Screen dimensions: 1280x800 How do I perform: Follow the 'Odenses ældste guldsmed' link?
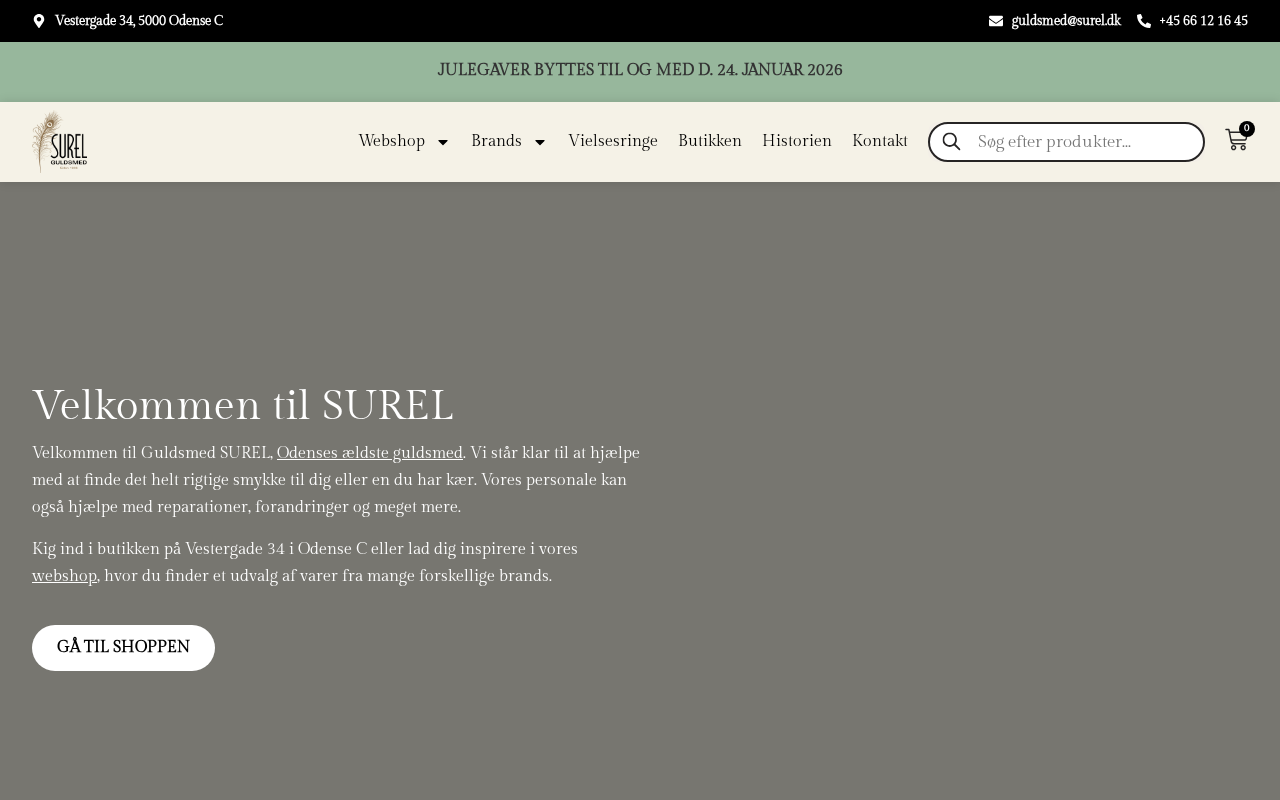[370, 453]
